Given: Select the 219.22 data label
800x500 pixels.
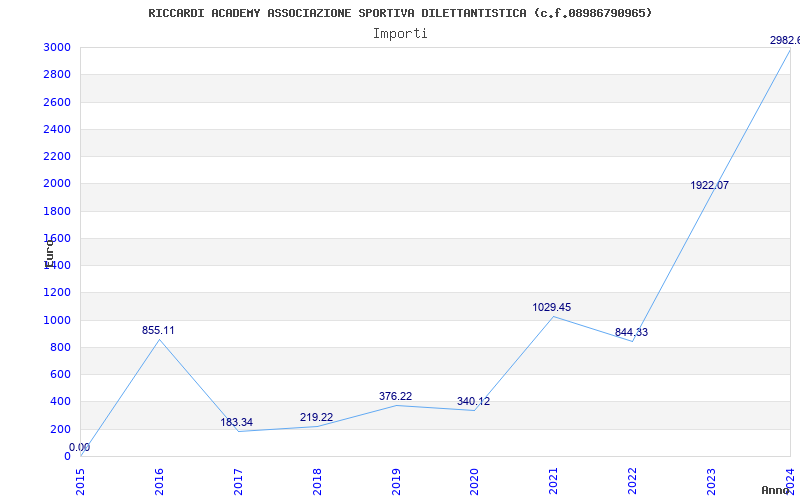Looking at the screenshot, I should click(316, 417).
